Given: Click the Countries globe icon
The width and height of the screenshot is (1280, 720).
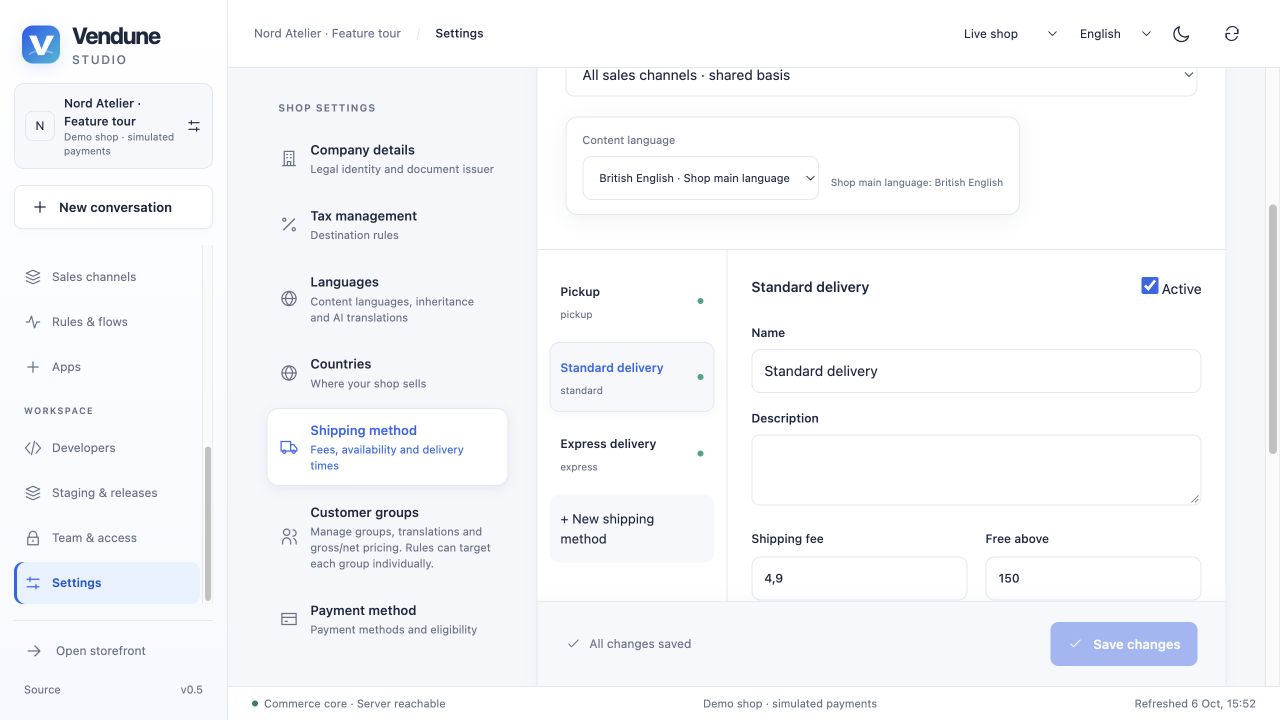Looking at the screenshot, I should [x=289, y=373].
